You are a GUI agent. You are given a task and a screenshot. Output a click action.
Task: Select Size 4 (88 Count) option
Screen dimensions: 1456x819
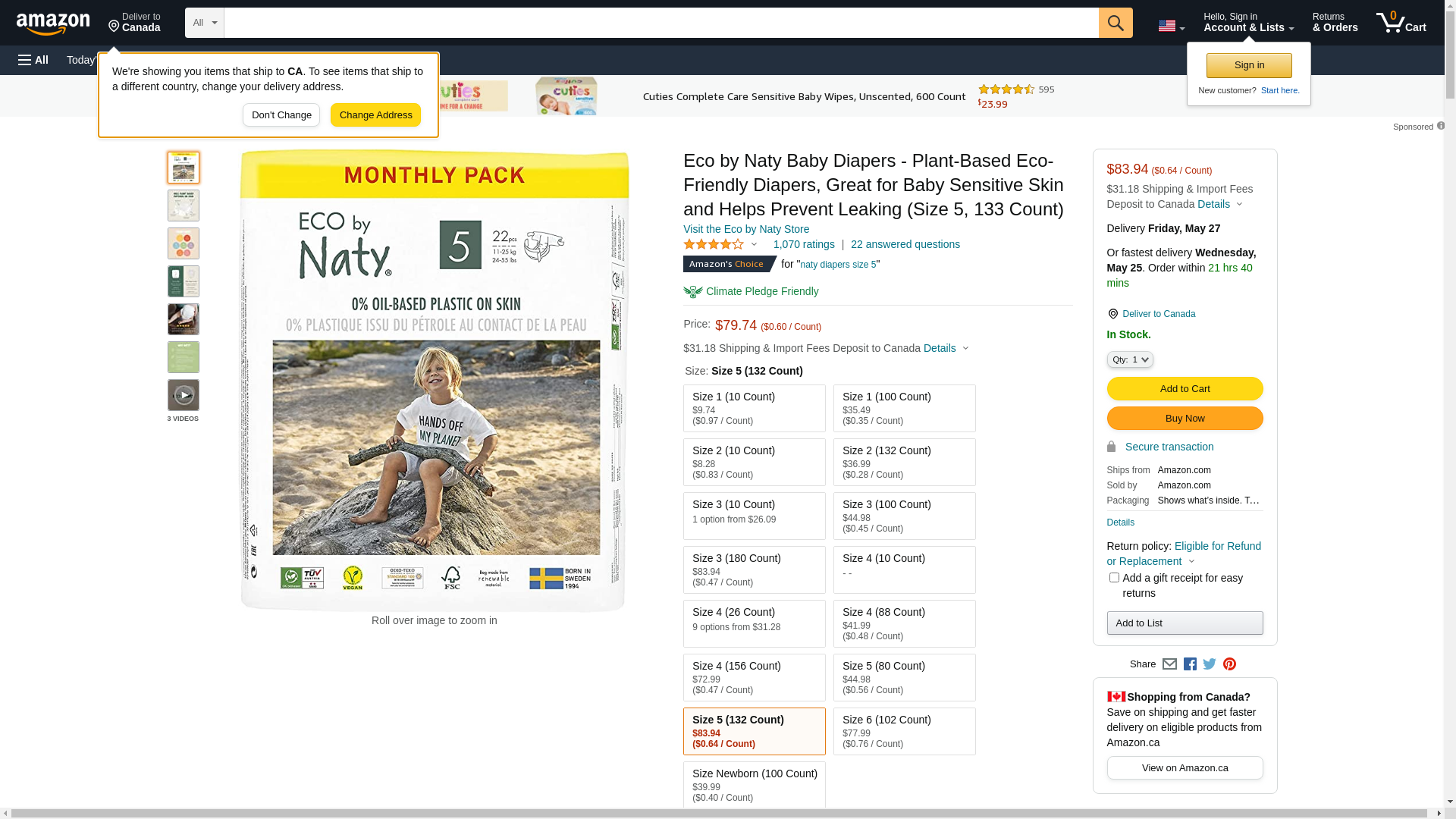[x=904, y=623]
